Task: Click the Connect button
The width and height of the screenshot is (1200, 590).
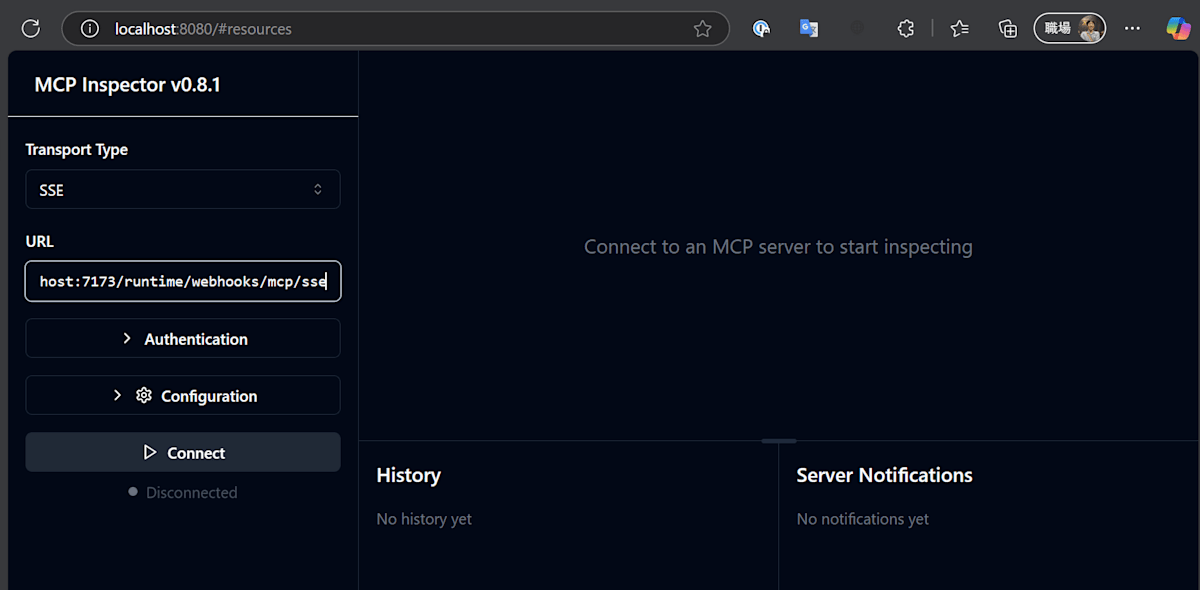Action: click(x=183, y=453)
